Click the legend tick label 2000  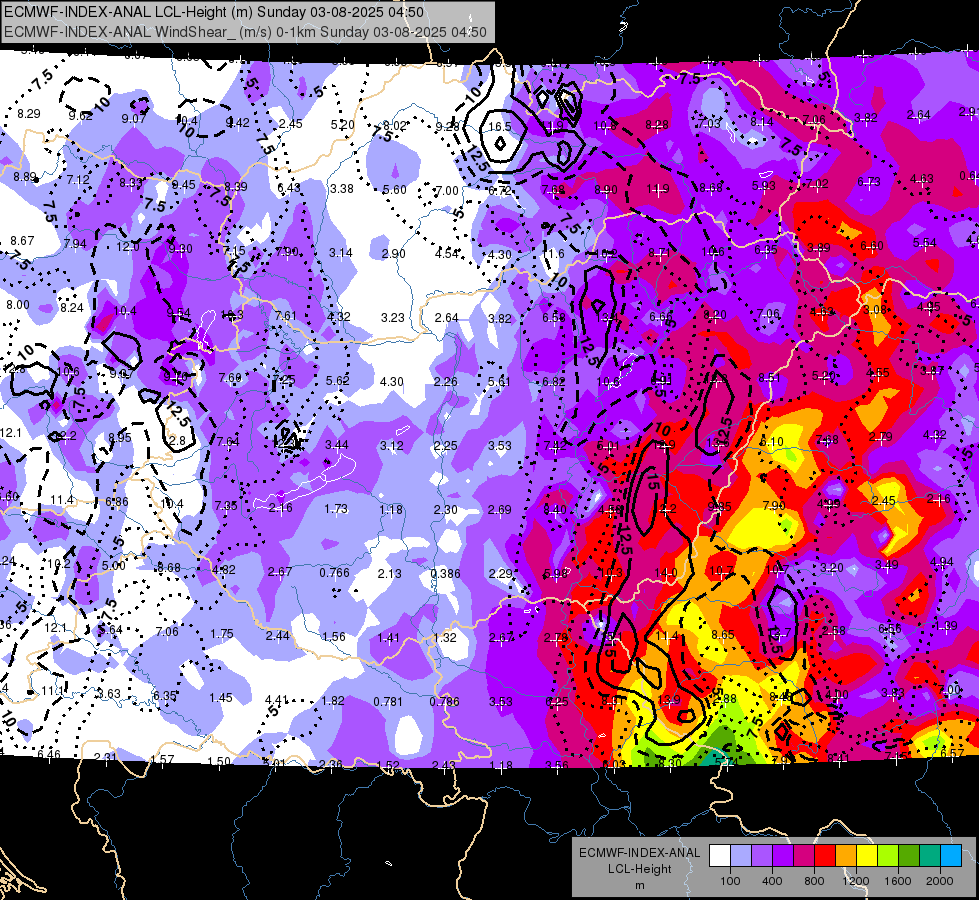939,881
